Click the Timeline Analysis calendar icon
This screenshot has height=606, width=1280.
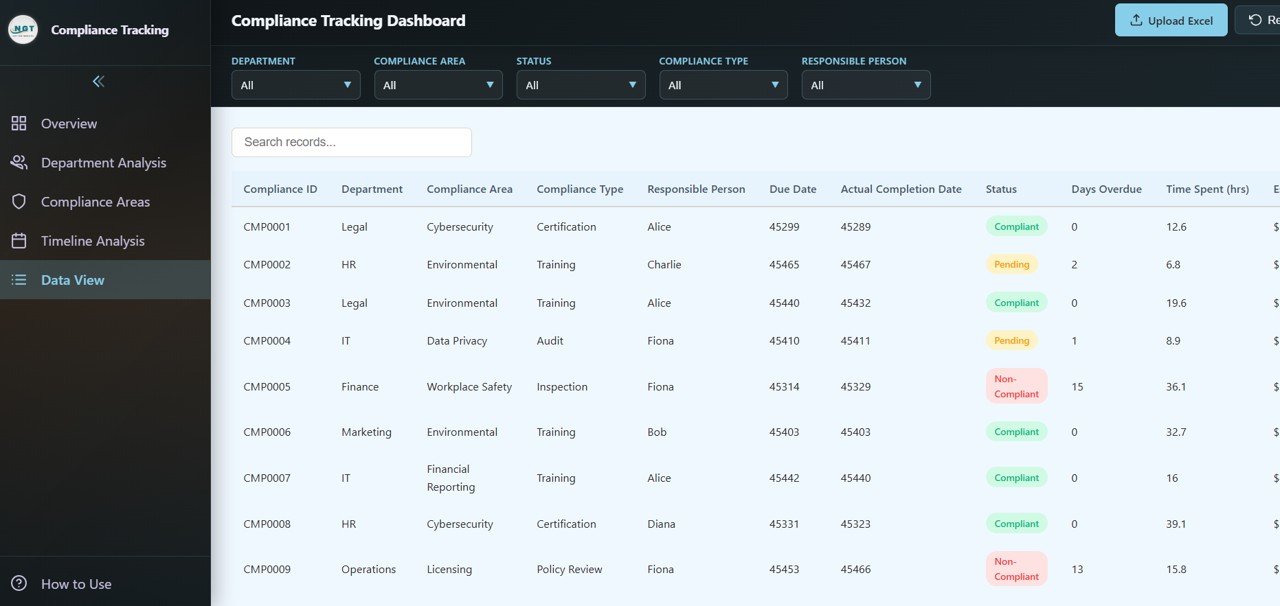18,240
